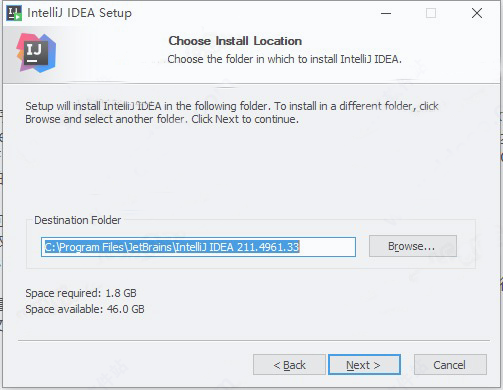
Task: Minimize the IntelliJ IDEA Setup window
Action: coord(386,13)
